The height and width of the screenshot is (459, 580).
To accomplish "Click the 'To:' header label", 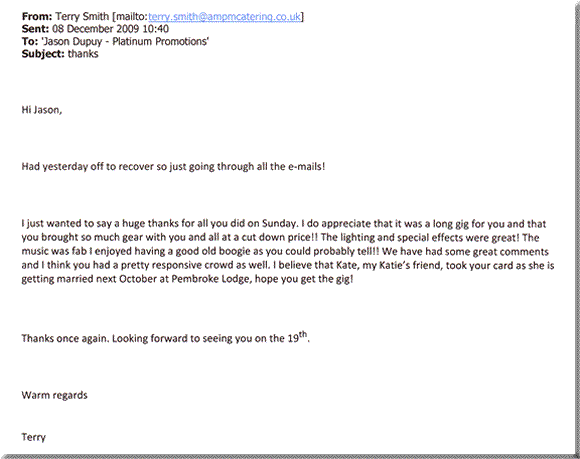I will 30,41.
